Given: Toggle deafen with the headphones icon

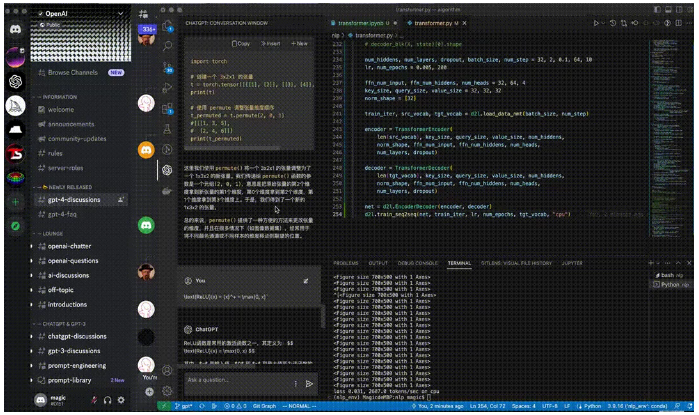Looking at the screenshot, I should (106, 400).
